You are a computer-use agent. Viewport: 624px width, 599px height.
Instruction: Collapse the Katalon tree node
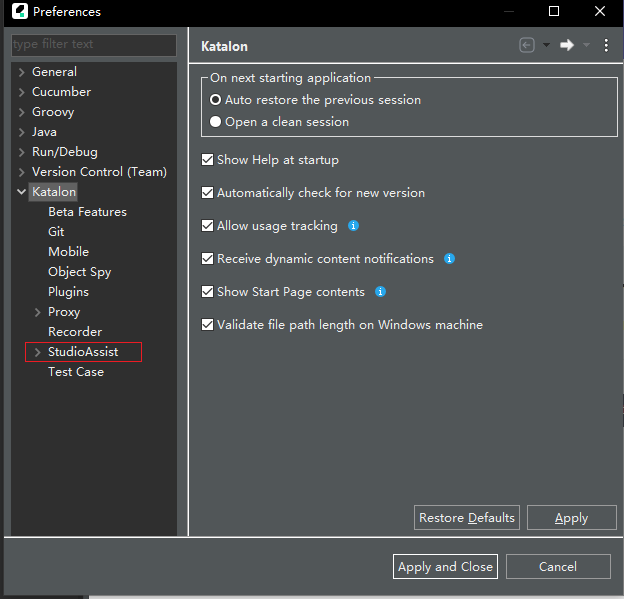coord(21,192)
